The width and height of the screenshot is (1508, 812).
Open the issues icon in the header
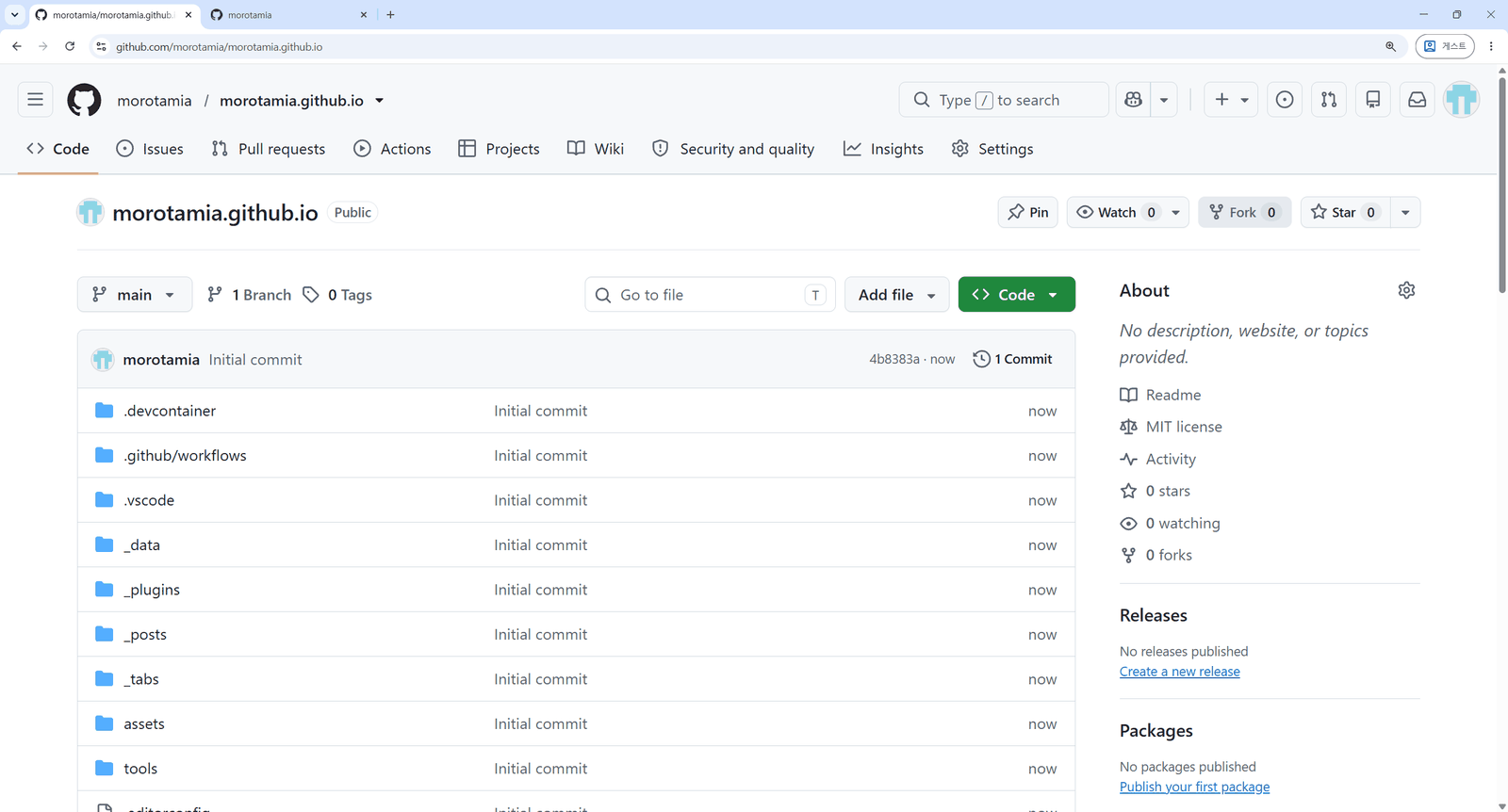1285,100
